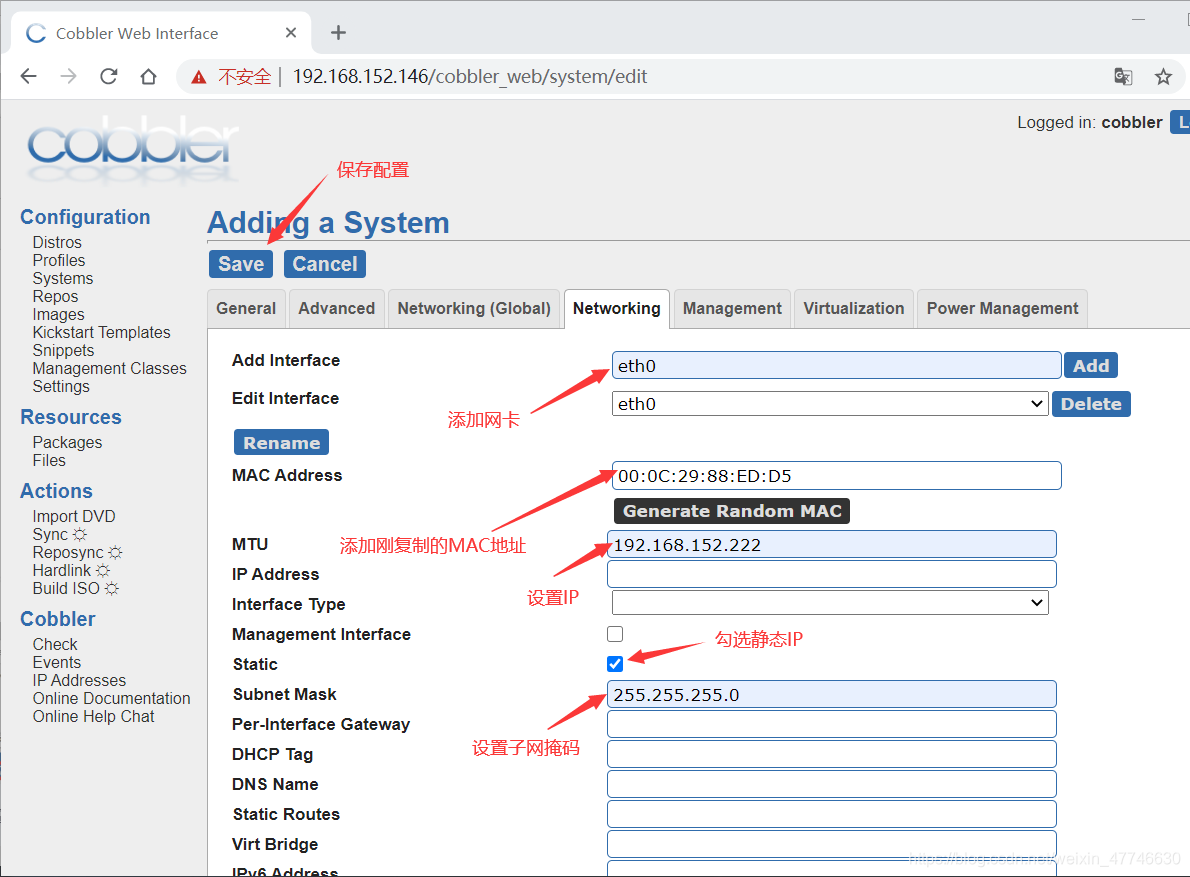1190x877 pixels.
Task: Click the gear icon beside Hardlink
Action: click(x=103, y=571)
